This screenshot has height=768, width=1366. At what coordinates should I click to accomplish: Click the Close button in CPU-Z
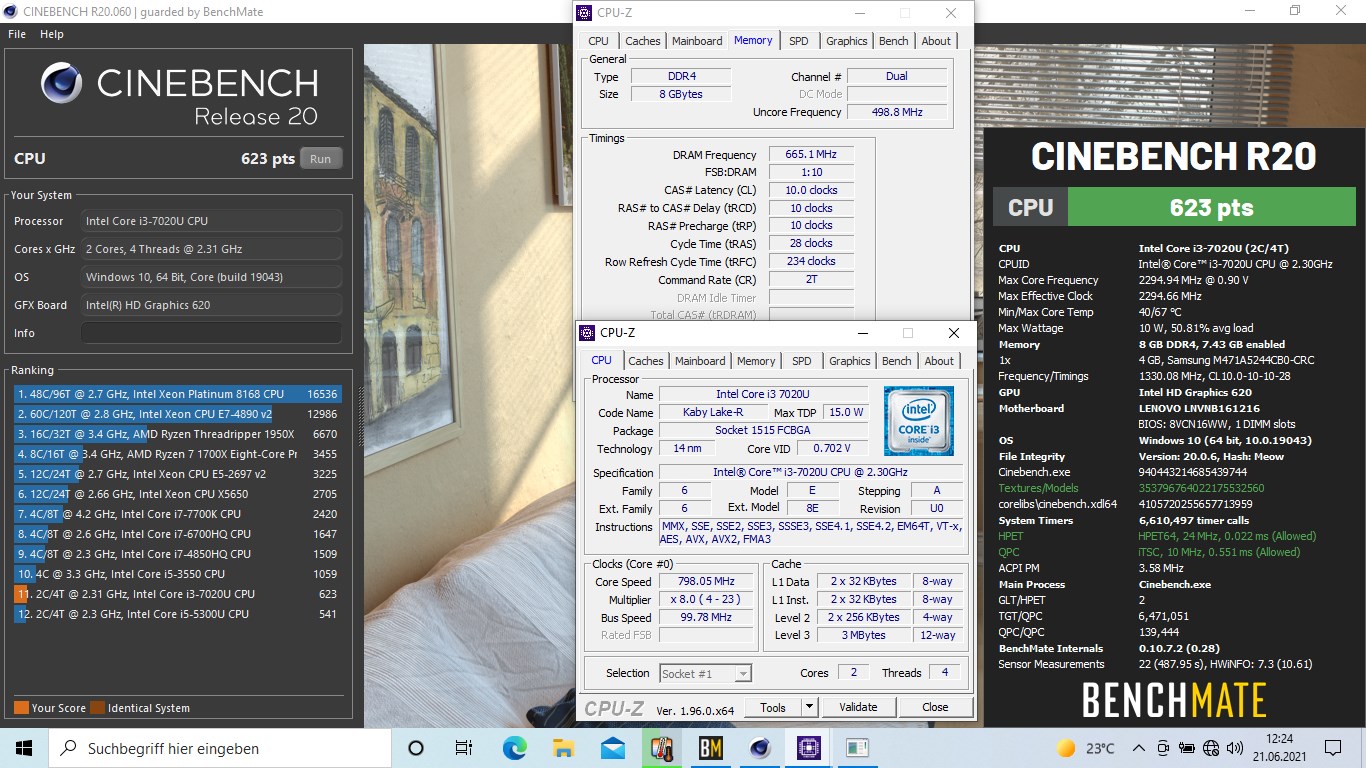(935, 707)
